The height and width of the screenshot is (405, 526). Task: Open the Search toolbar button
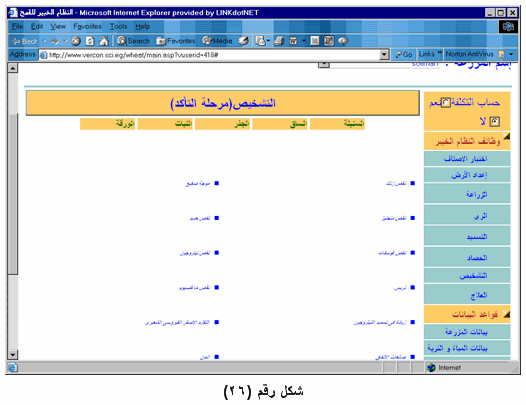pos(134,41)
